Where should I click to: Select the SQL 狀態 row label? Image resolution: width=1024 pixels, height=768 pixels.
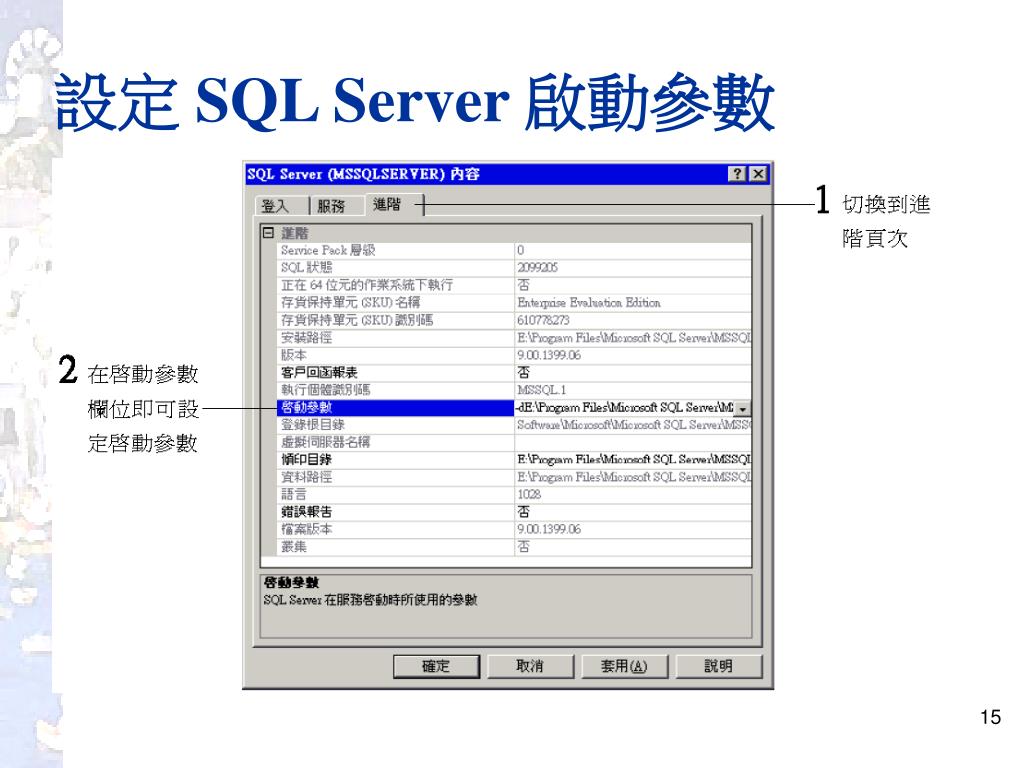(x=307, y=268)
